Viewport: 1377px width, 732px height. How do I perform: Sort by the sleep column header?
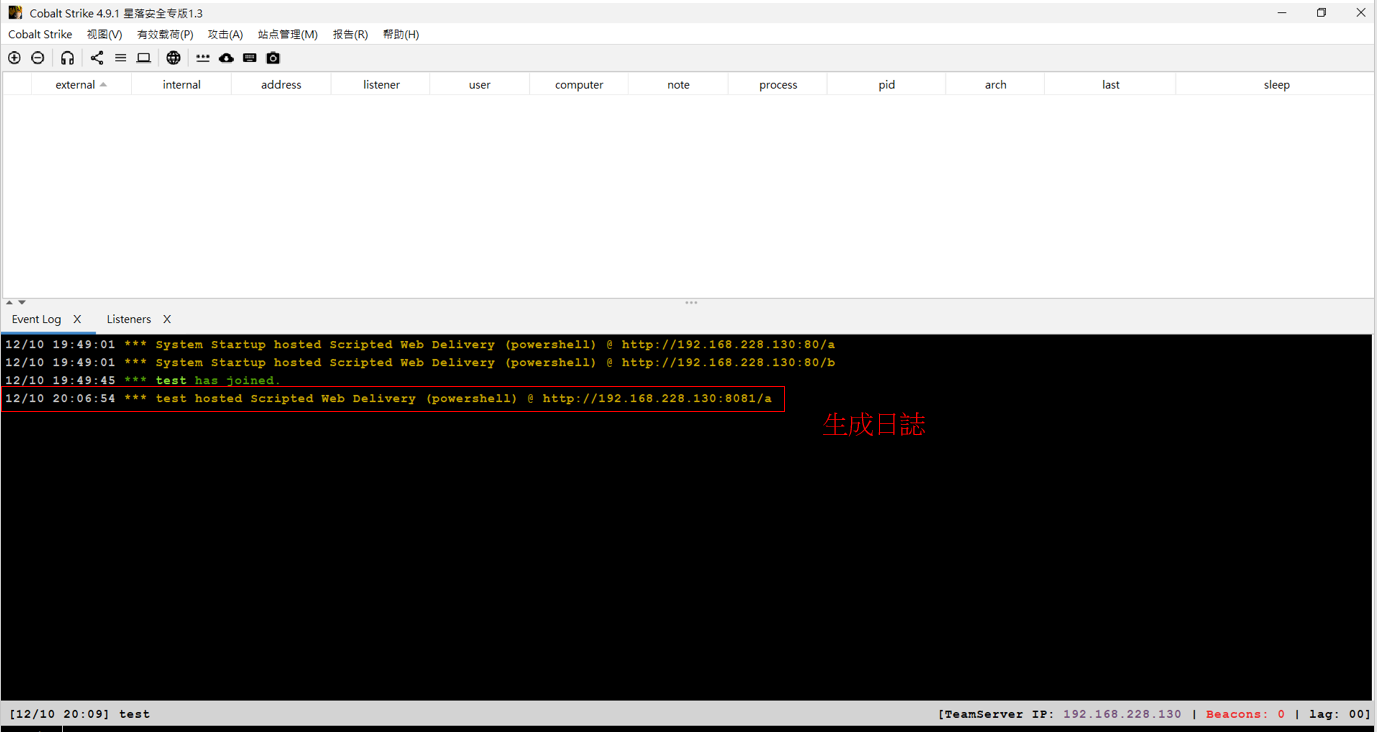click(x=1276, y=85)
